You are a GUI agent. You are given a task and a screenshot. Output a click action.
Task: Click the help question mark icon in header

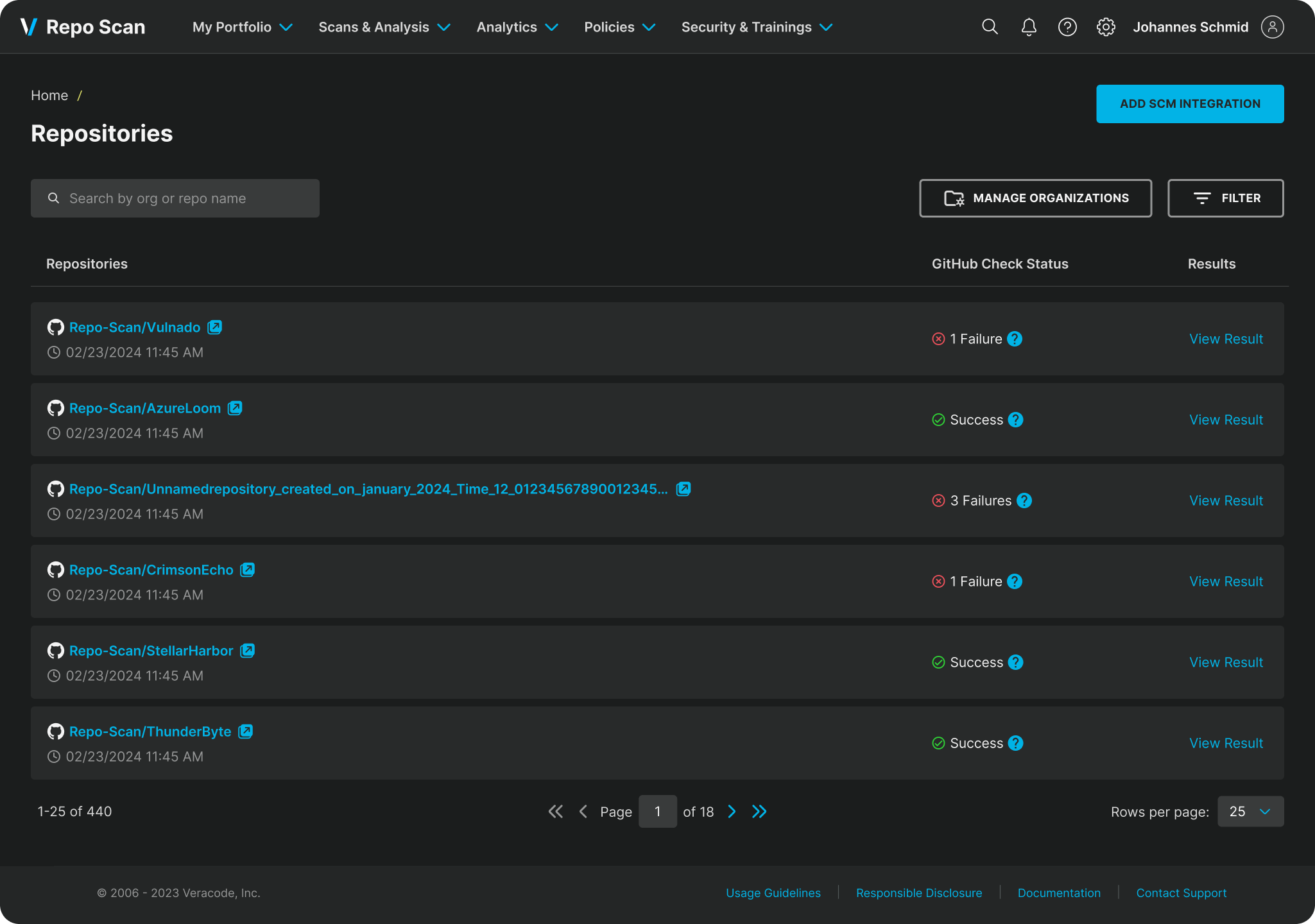[1067, 27]
